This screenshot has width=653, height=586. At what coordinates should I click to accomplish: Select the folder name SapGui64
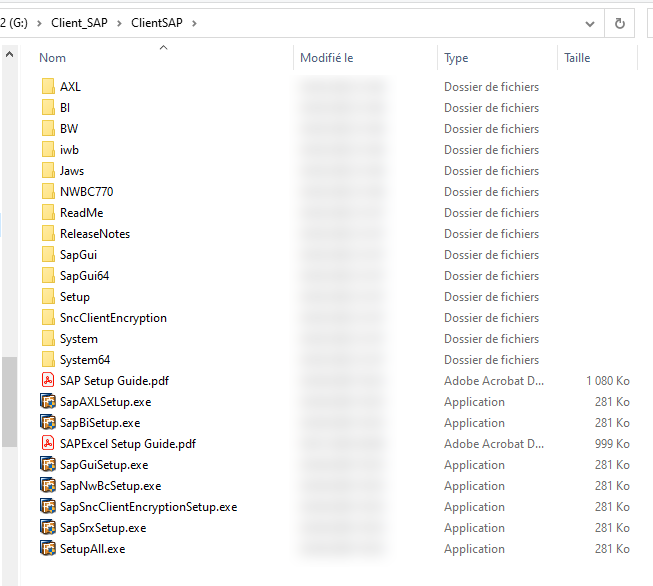point(85,276)
